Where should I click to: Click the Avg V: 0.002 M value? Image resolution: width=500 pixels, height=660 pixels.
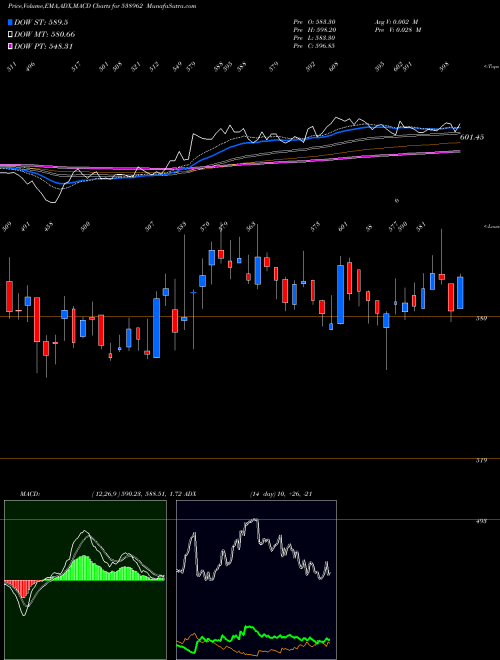click(x=396, y=21)
